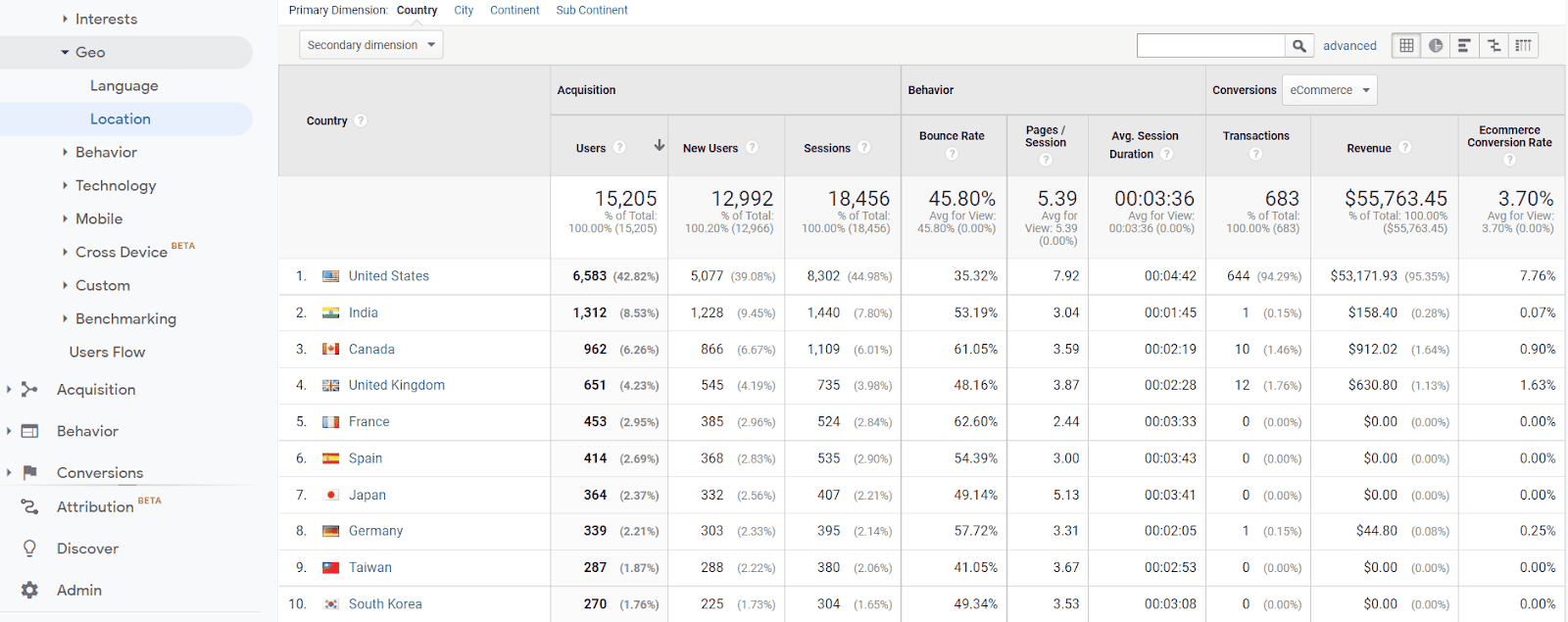
Task: Select the pivot table view icon
Action: tap(1523, 46)
